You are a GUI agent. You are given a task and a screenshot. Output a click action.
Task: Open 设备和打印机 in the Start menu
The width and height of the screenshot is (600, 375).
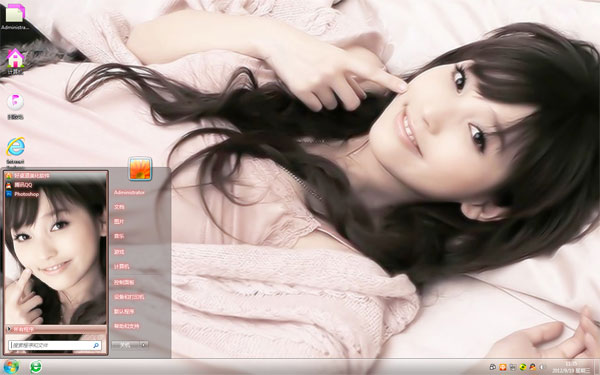[x=129, y=297]
